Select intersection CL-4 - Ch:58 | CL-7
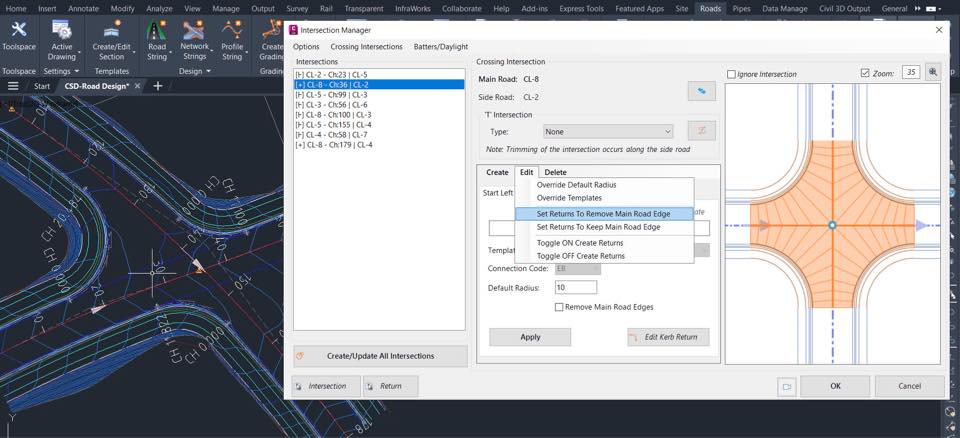960x438 pixels. point(379,135)
